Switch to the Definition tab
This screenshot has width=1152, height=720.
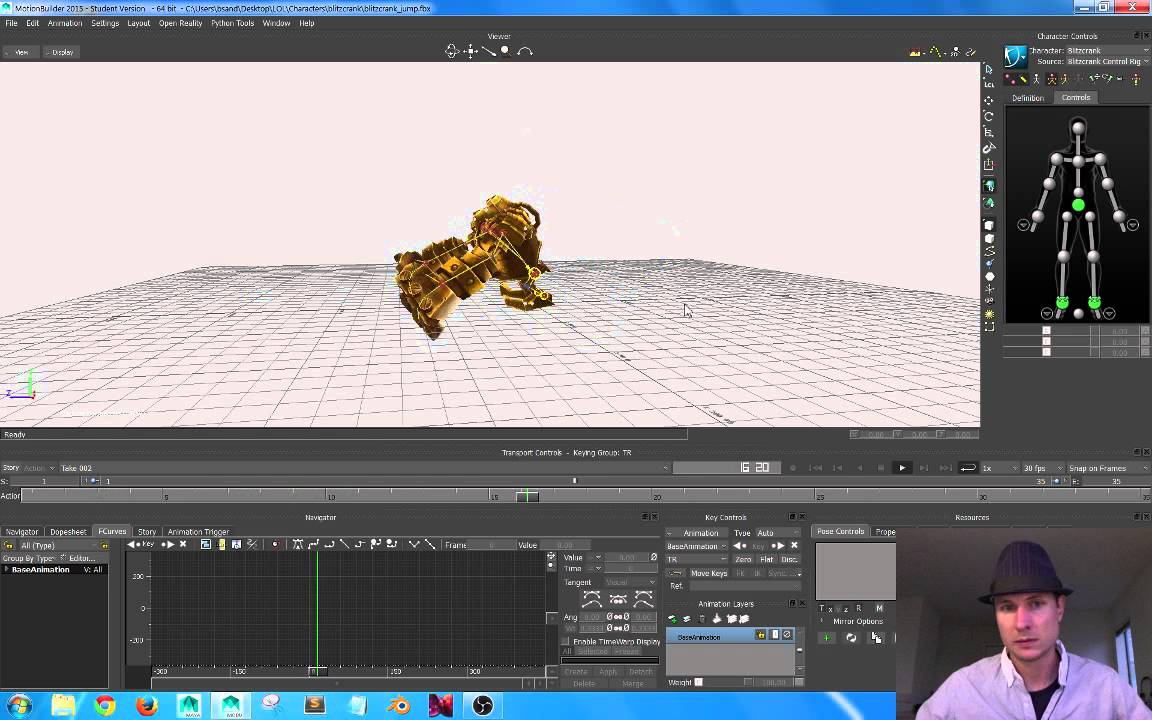1028,98
